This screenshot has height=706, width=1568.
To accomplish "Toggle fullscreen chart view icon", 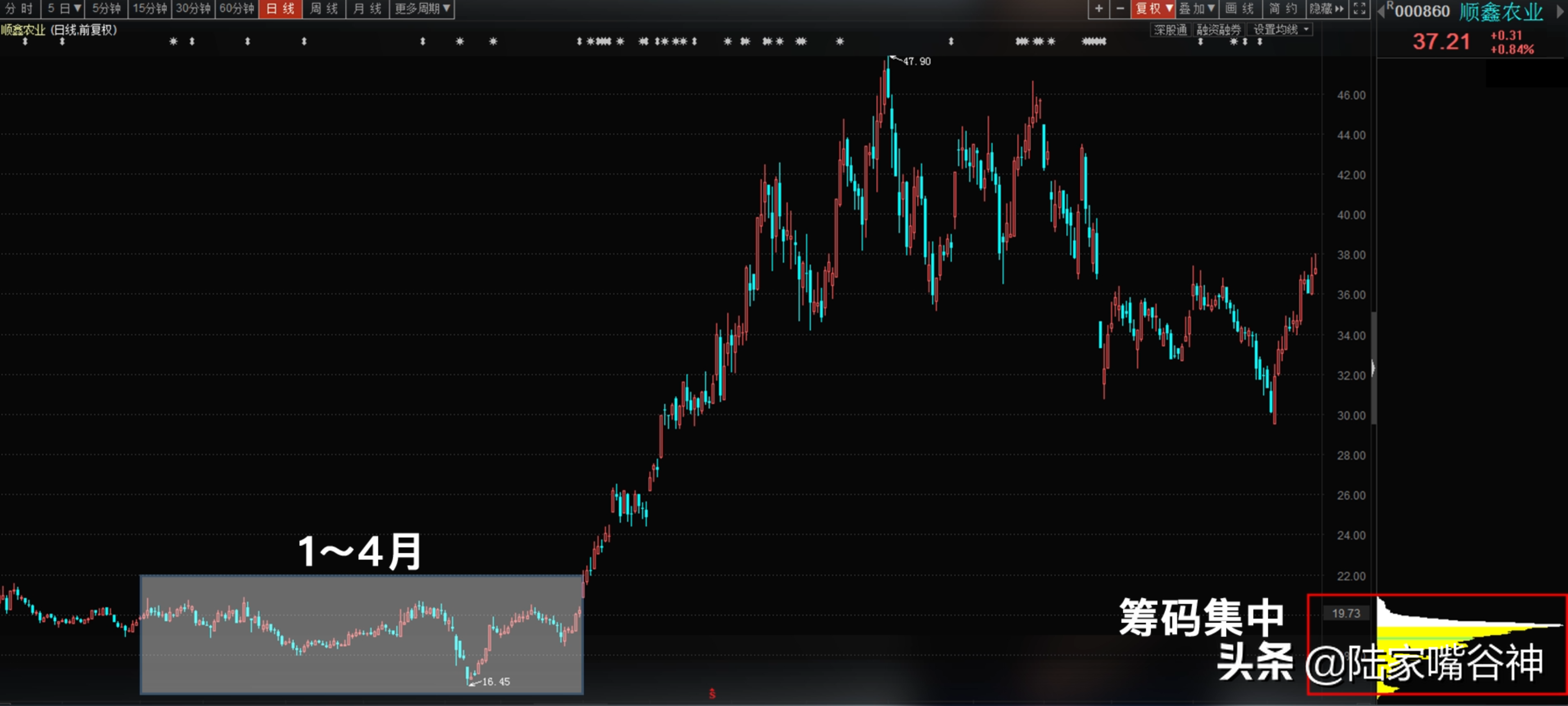I will (1359, 9).
